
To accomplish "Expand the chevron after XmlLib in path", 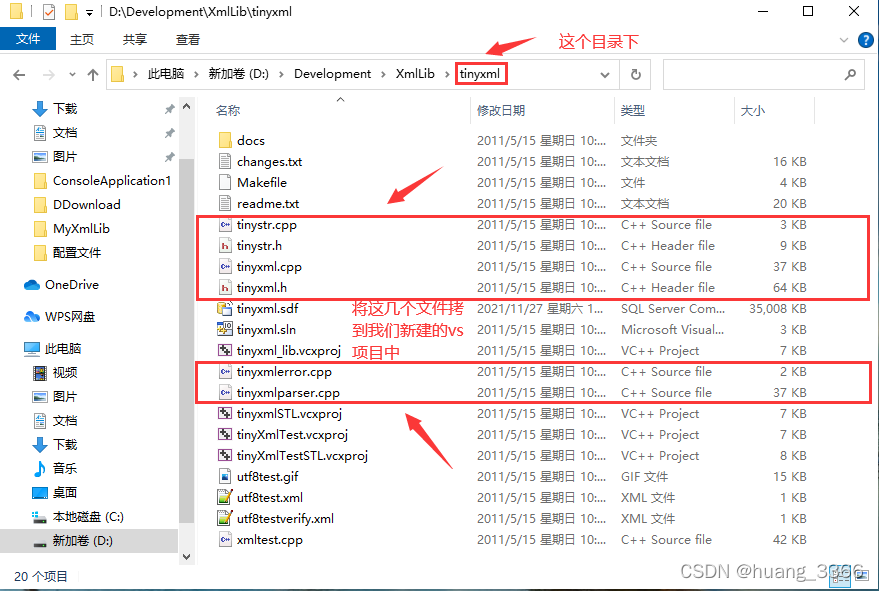I will pyautogui.click(x=447, y=74).
